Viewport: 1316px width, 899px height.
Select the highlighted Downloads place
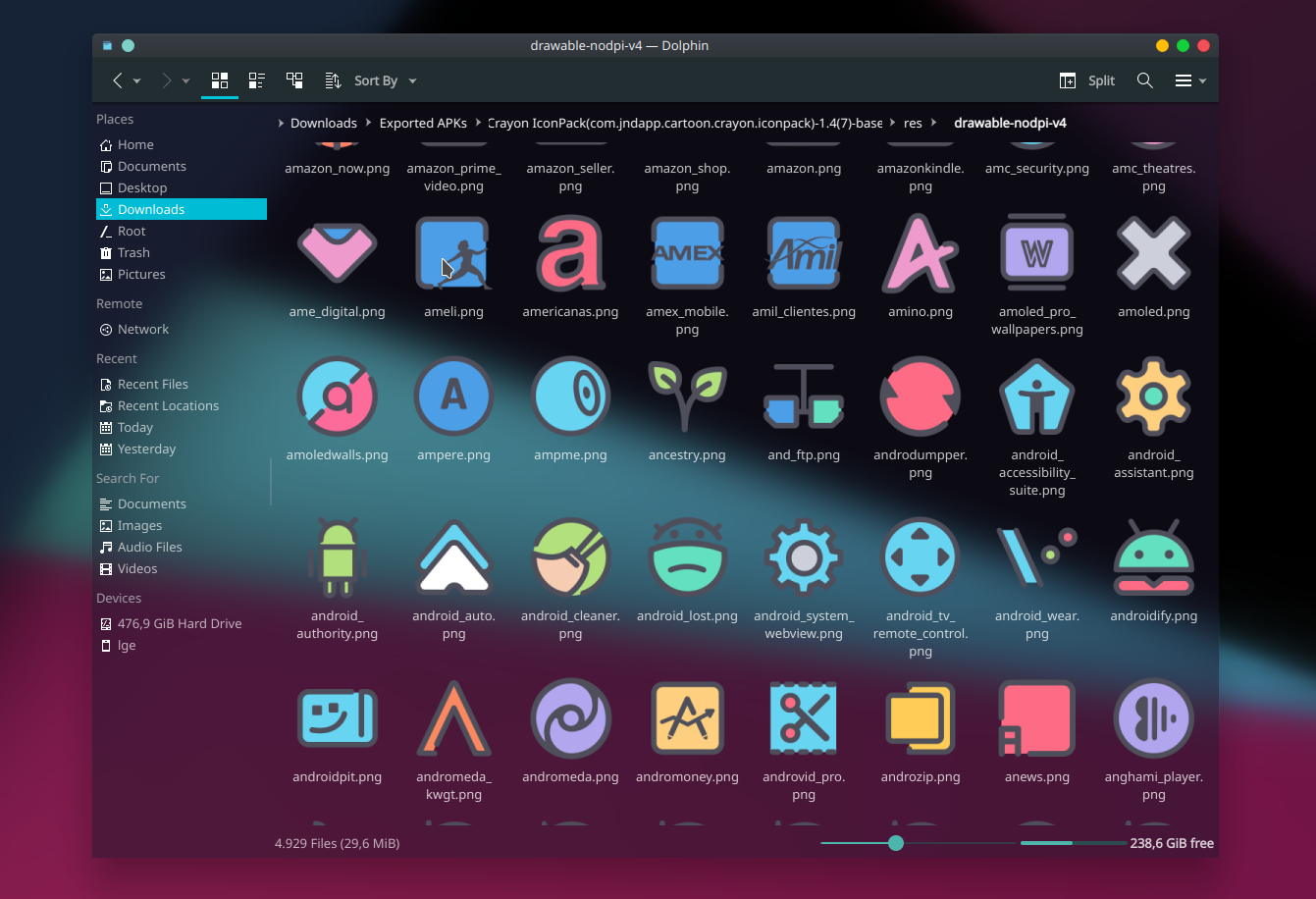point(182,209)
